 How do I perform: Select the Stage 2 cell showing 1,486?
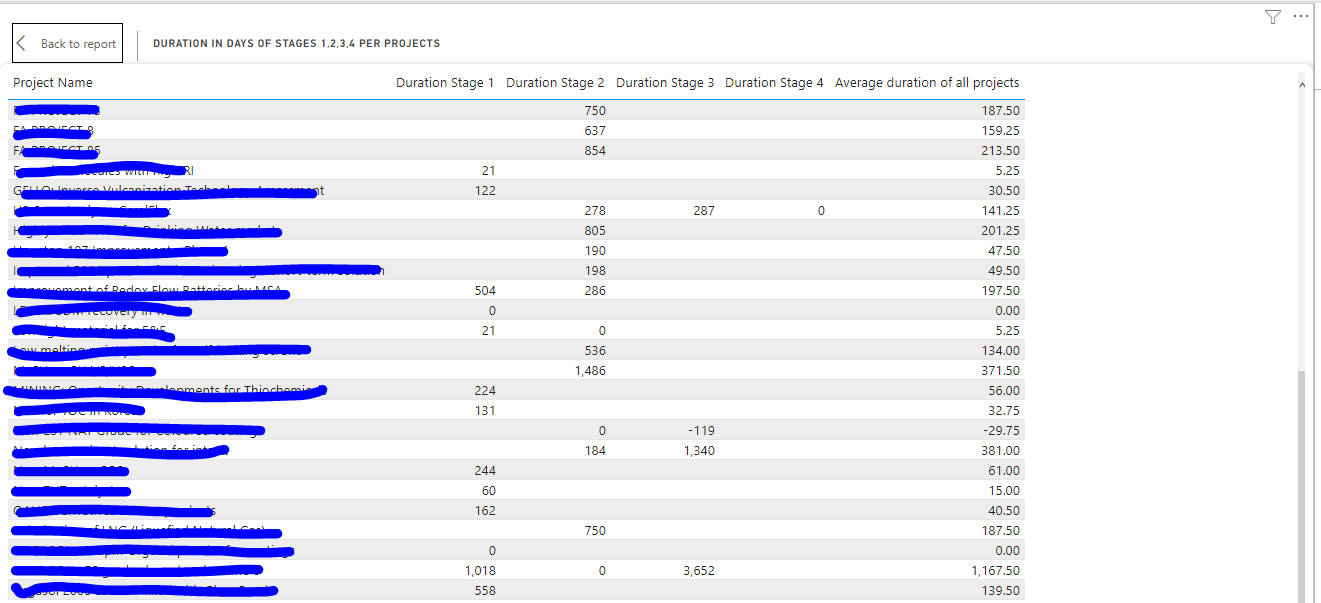point(590,371)
